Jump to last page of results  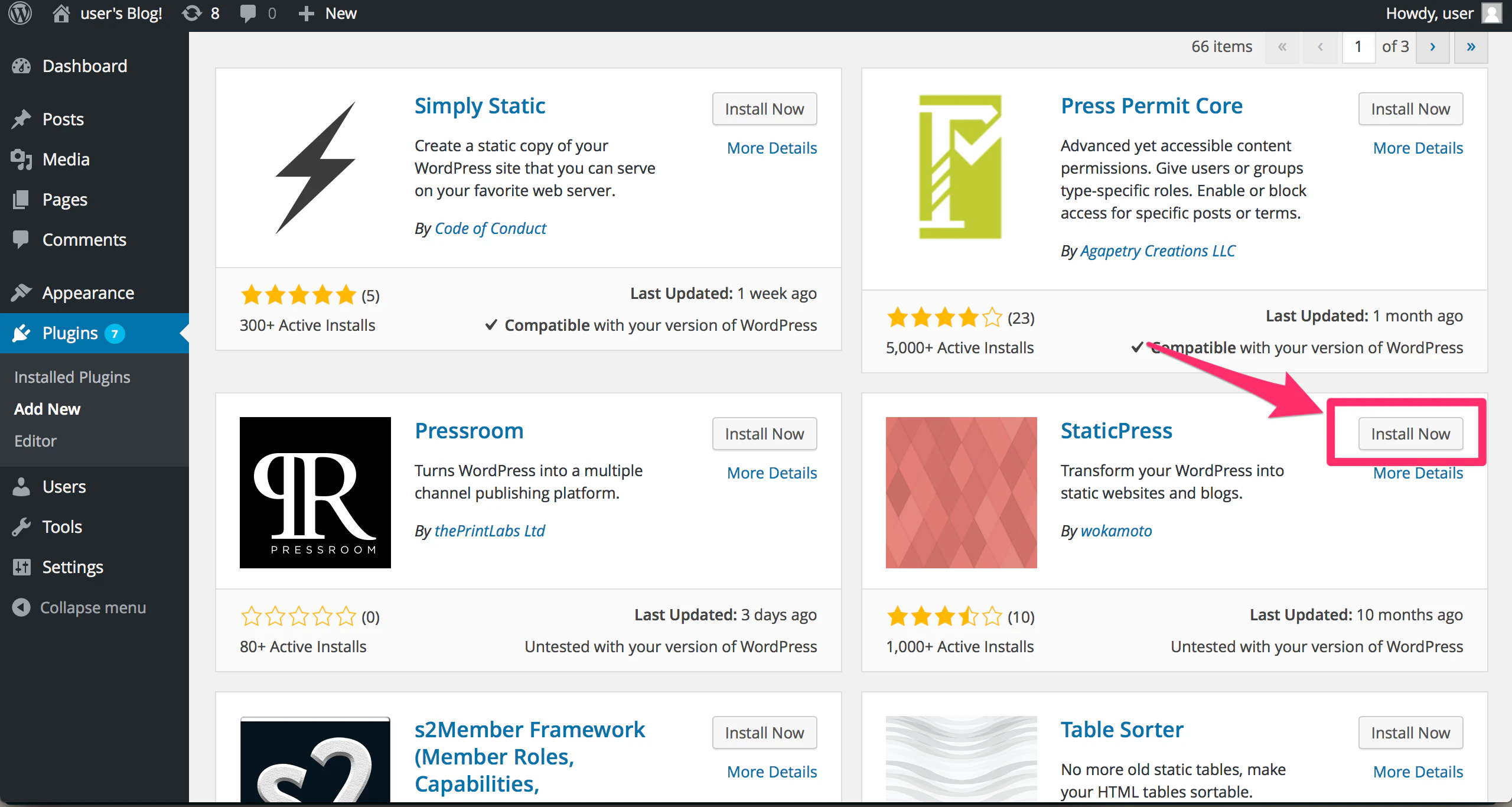click(x=1471, y=47)
